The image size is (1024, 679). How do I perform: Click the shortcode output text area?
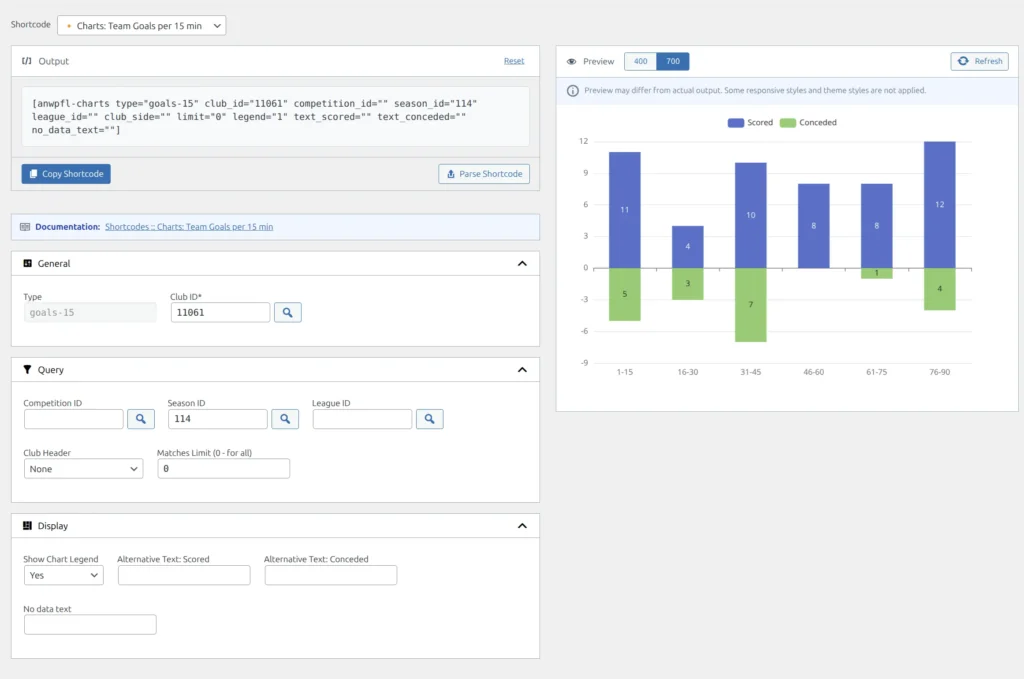[275, 116]
